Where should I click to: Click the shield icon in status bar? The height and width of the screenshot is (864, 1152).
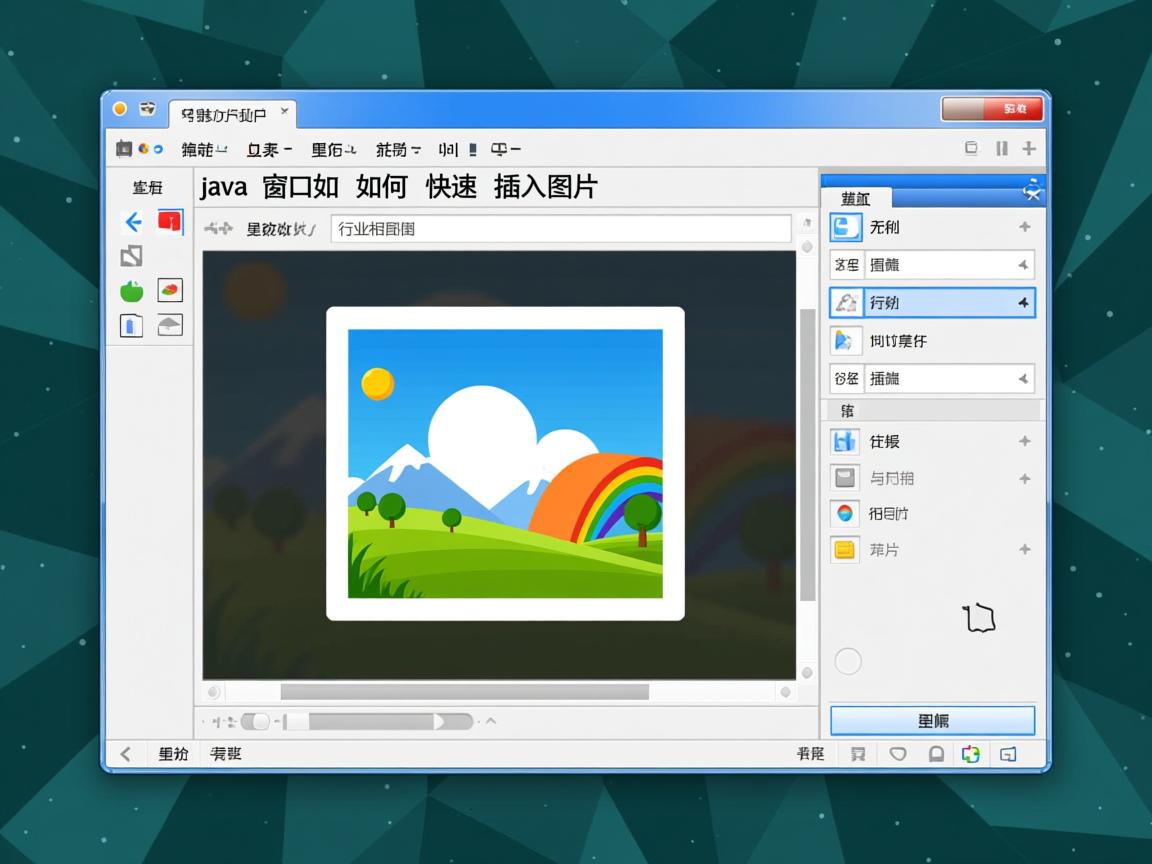tap(898, 754)
